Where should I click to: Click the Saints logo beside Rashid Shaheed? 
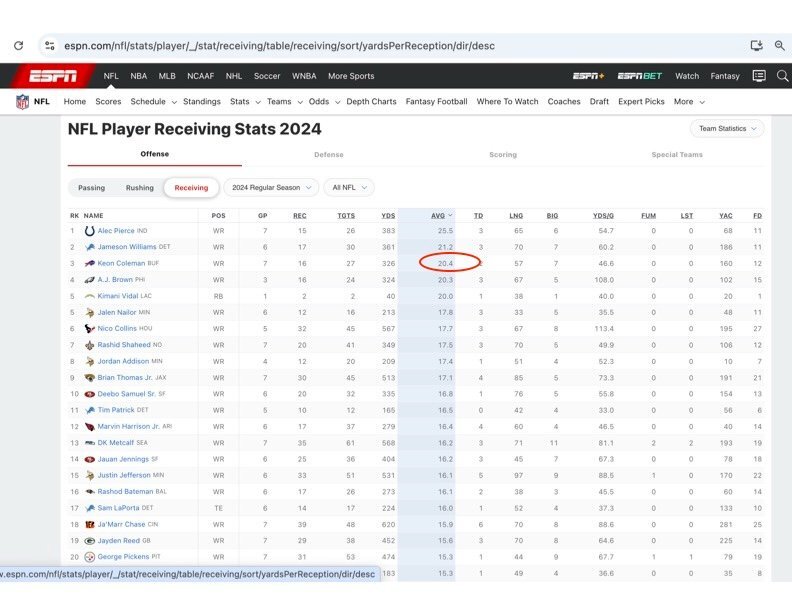[x=89, y=345]
